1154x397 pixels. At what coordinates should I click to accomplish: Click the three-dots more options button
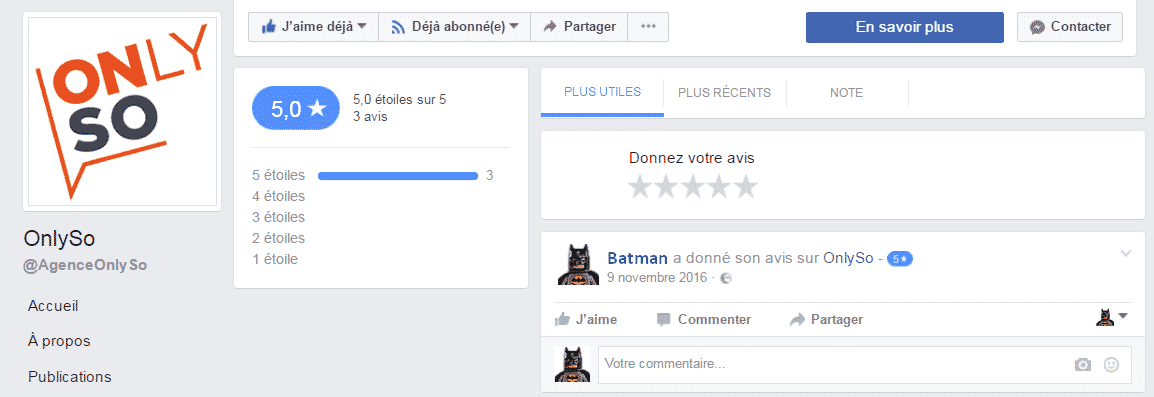[x=648, y=27]
